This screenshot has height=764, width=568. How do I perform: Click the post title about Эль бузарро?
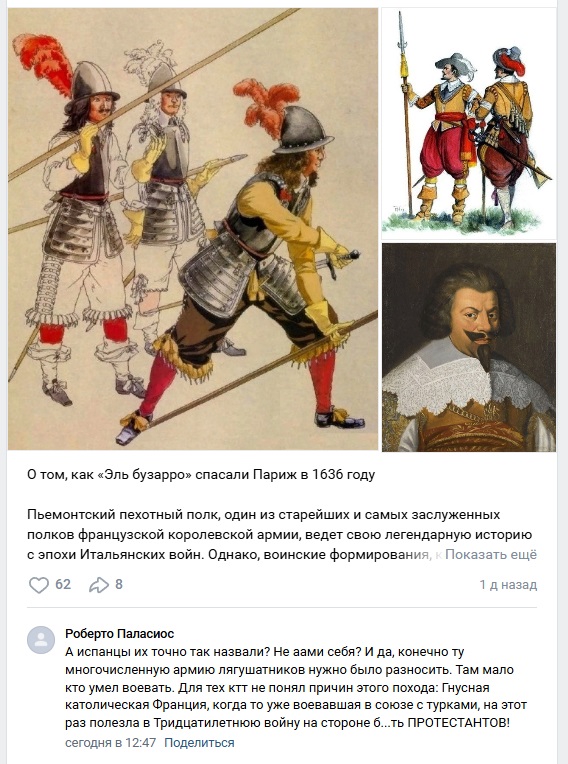pyautogui.click(x=201, y=475)
